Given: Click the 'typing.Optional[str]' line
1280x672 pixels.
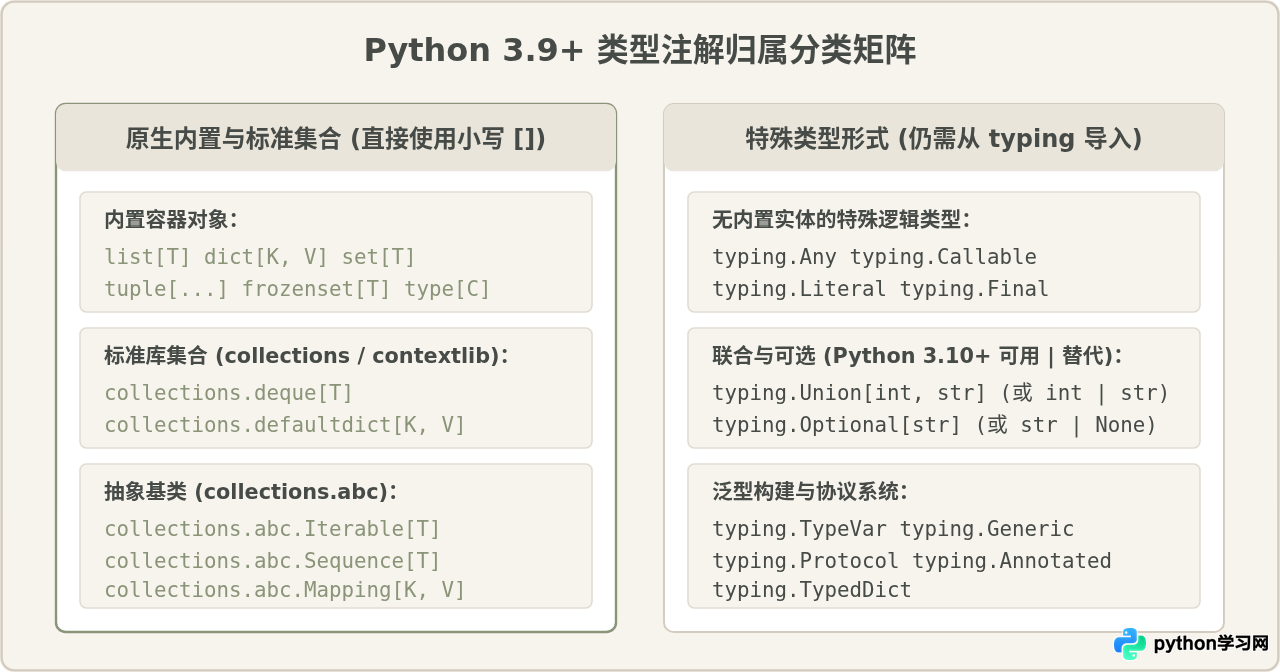Looking at the screenshot, I should [934, 425].
